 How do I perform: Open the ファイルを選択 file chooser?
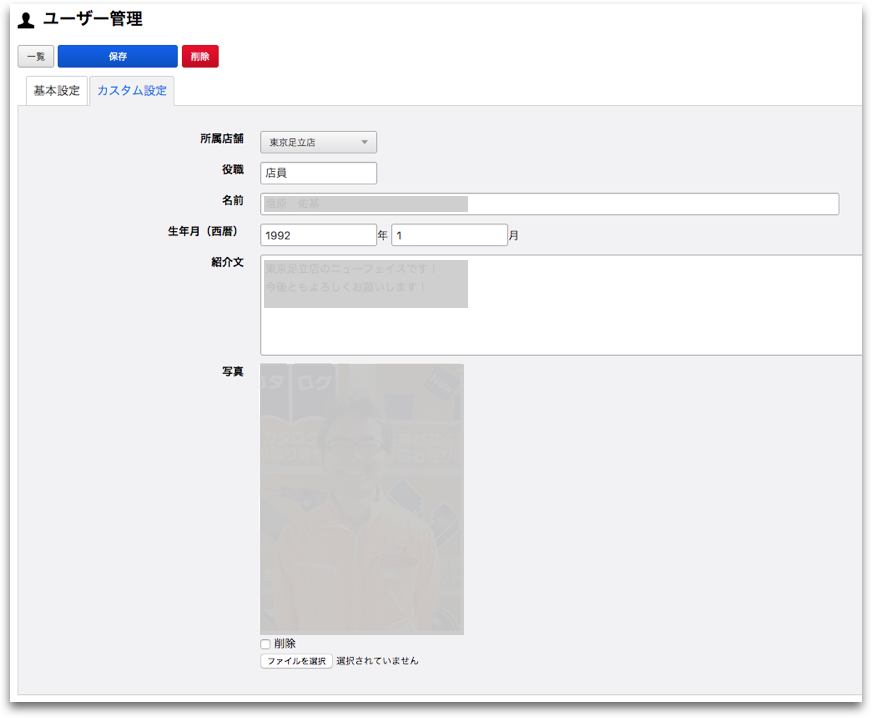coord(296,661)
